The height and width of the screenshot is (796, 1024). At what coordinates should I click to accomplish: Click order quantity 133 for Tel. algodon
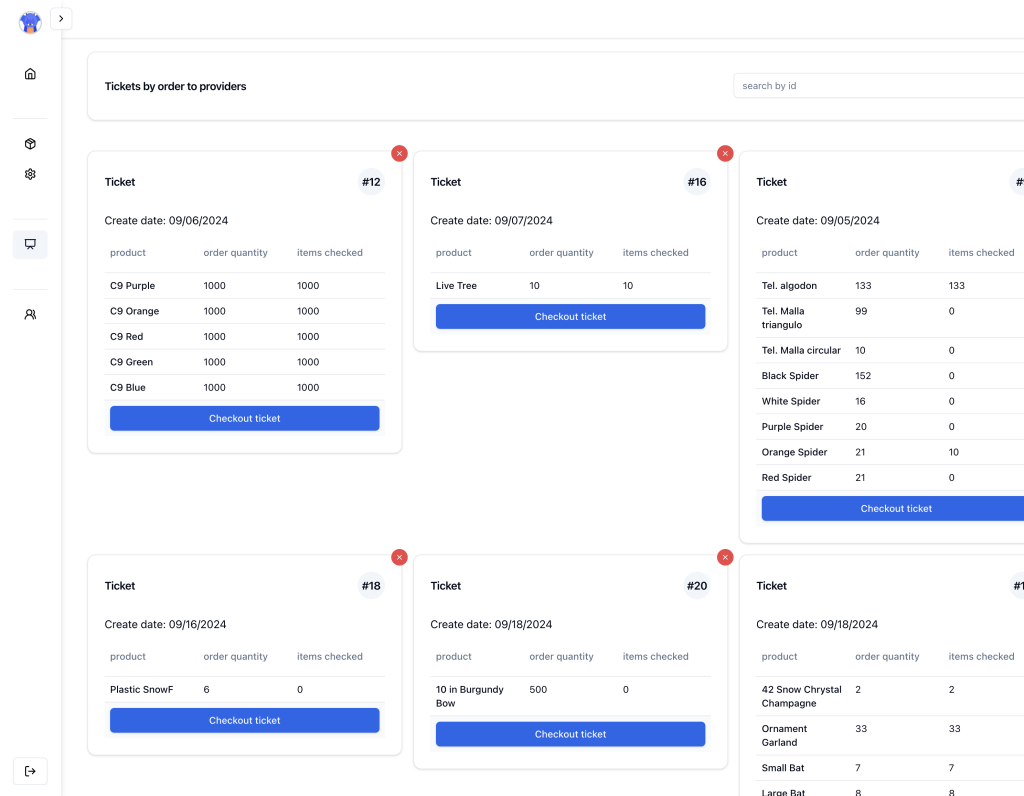coord(863,285)
